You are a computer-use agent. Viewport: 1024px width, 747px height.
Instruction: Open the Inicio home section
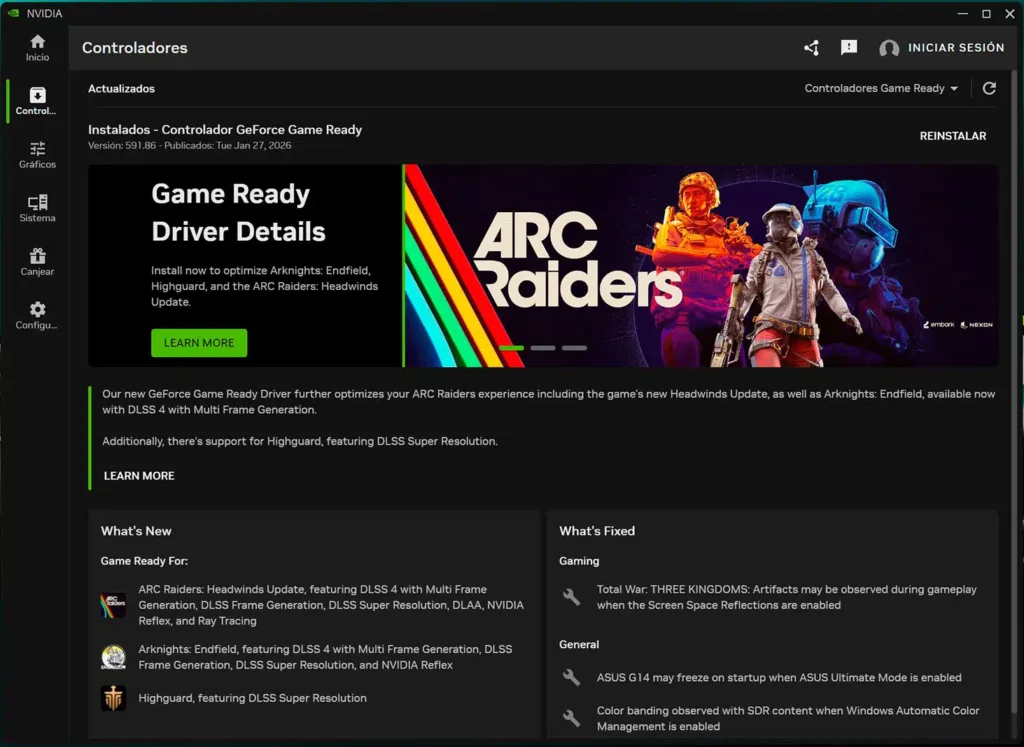37,47
